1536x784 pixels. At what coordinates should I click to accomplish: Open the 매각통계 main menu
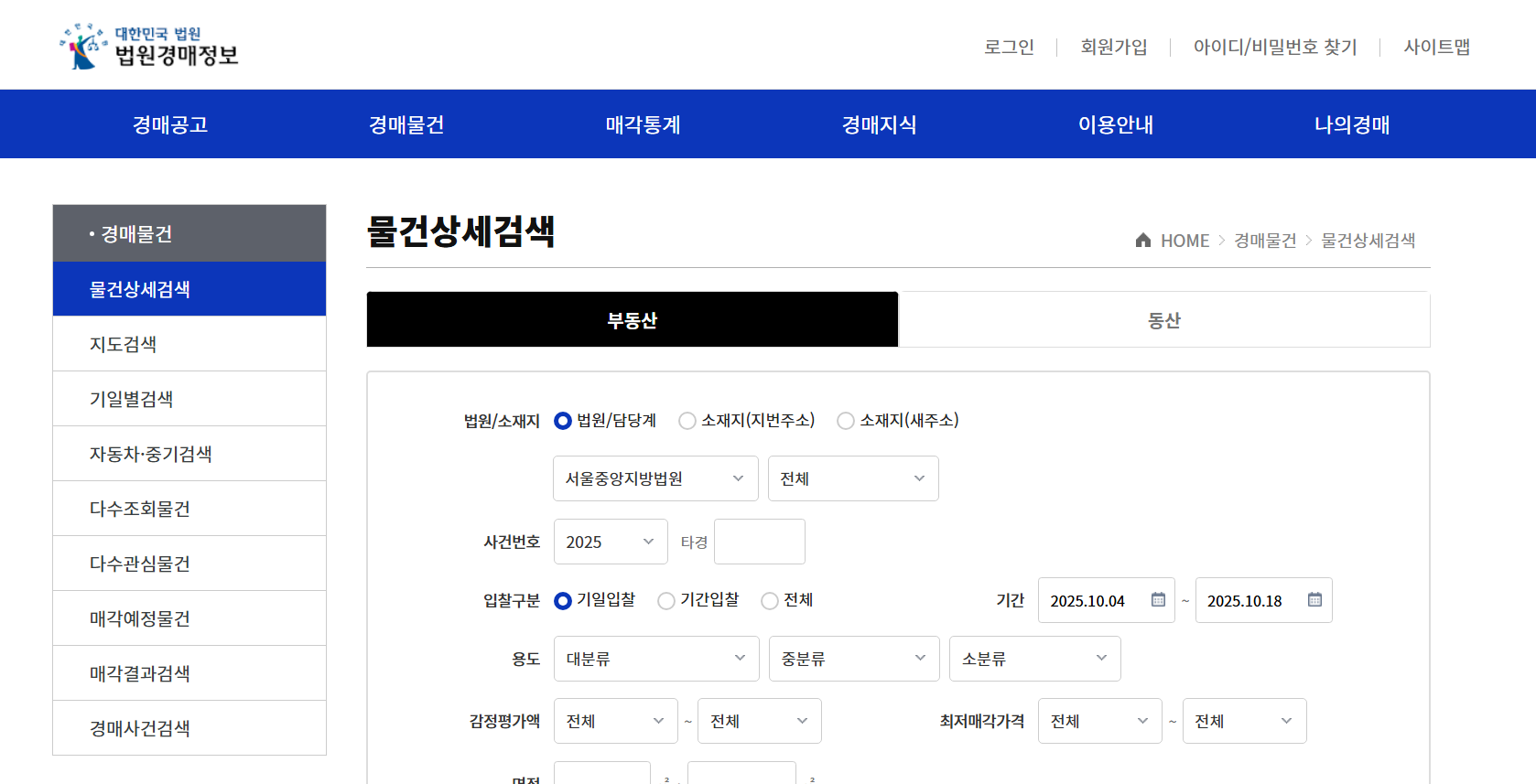pos(643,124)
